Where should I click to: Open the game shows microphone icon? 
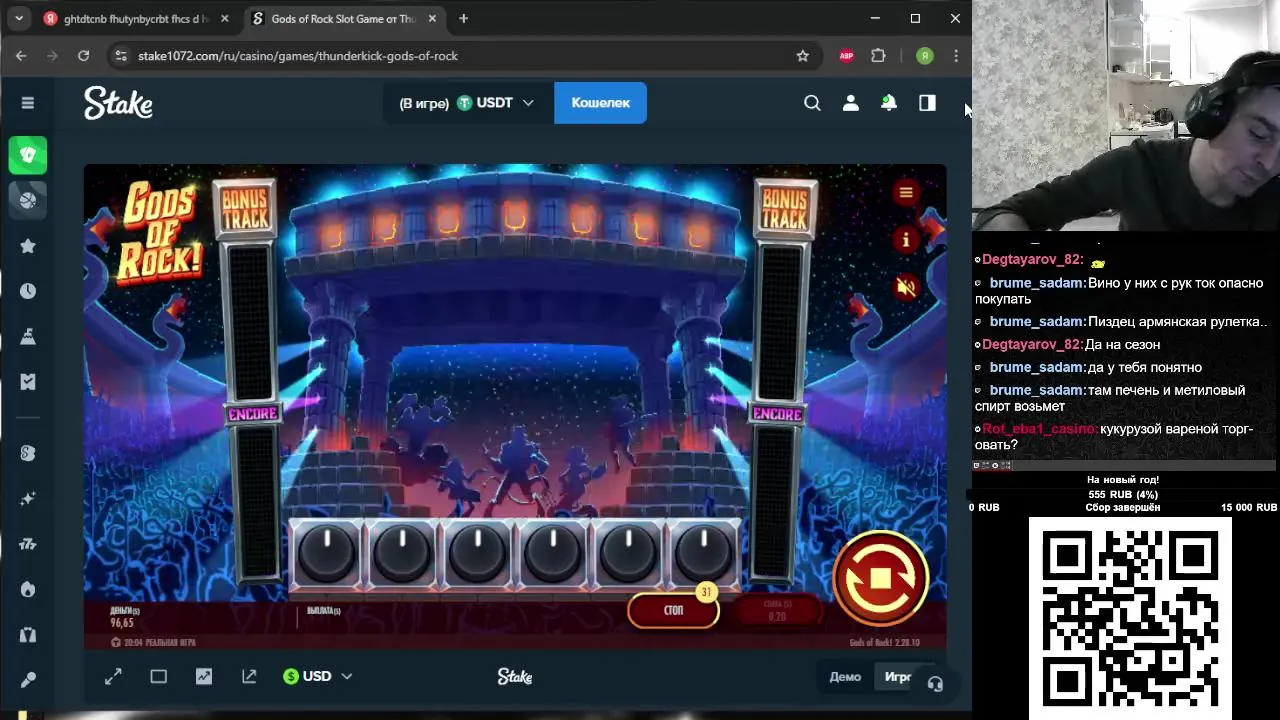click(x=28, y=680)
